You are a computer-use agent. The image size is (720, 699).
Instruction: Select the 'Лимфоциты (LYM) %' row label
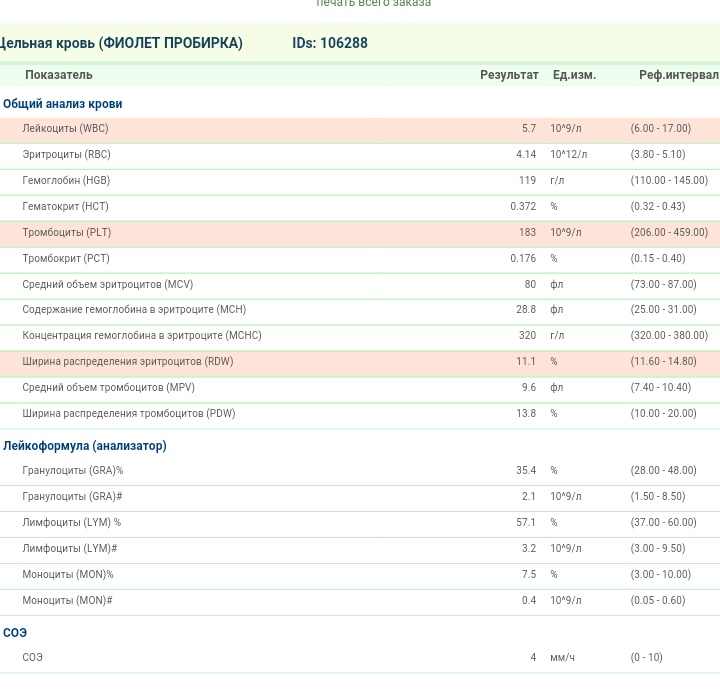[x=72, y=523]
